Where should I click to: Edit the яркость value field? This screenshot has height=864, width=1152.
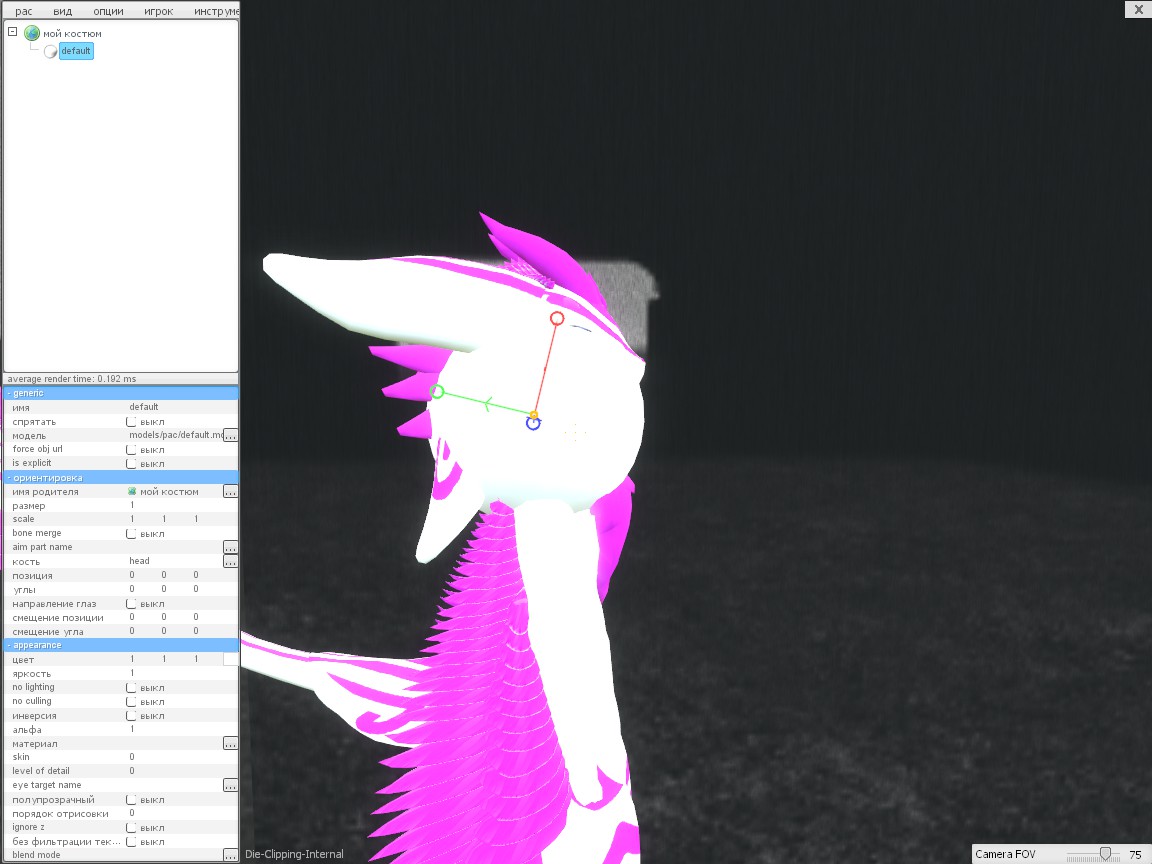pos(133,673)
